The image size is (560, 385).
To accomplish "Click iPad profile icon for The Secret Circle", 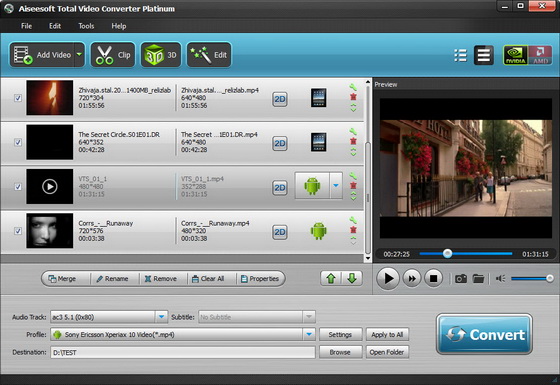I will pyautogui.click(x=318, y=142).
